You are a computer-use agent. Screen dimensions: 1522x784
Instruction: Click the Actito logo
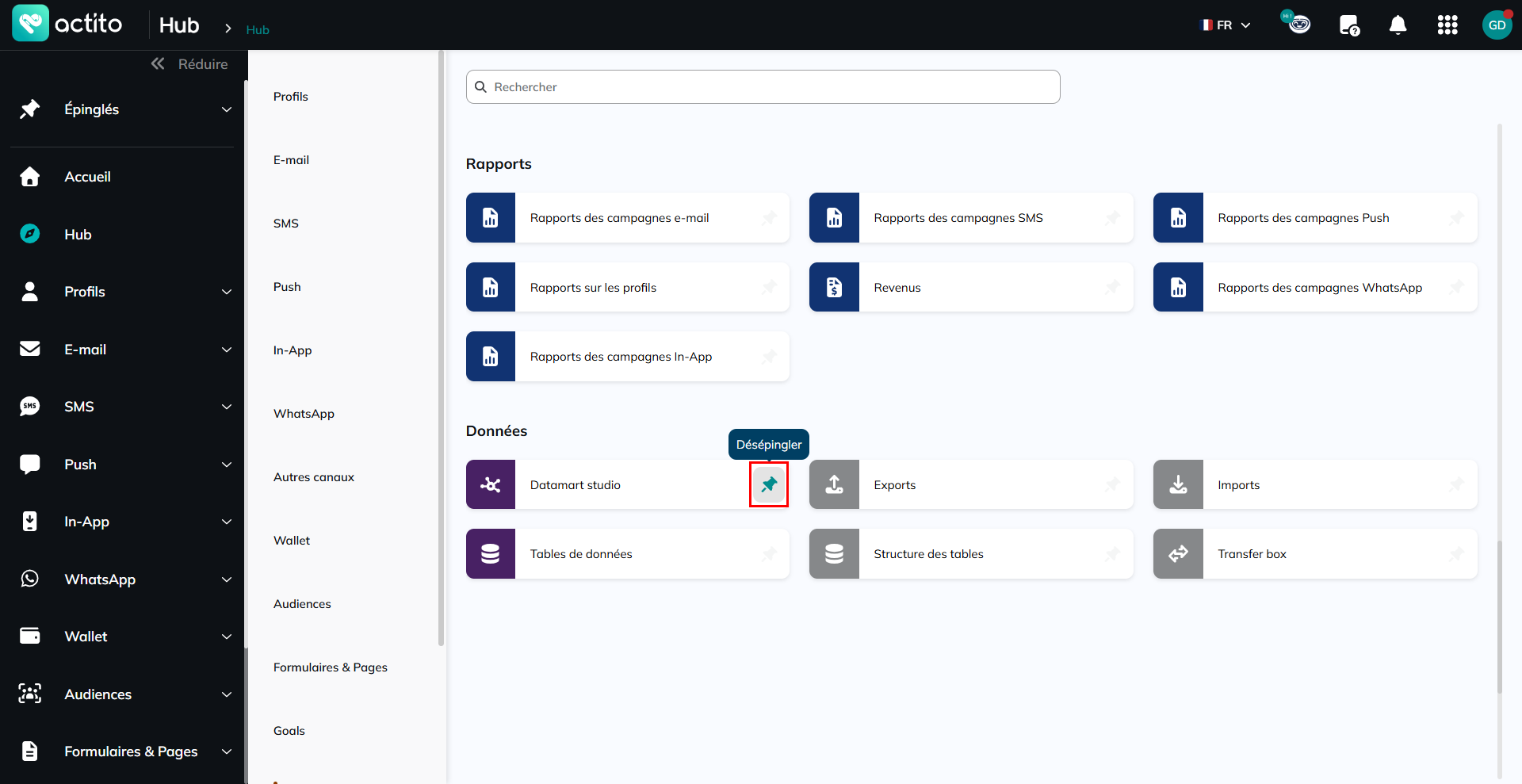[67, 24]
